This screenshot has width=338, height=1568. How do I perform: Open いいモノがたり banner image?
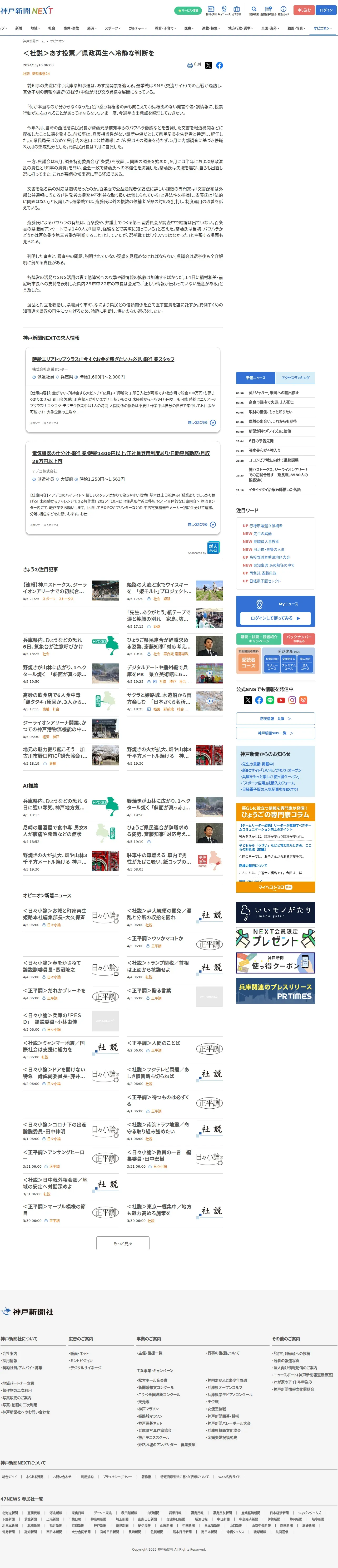point(275,912)
